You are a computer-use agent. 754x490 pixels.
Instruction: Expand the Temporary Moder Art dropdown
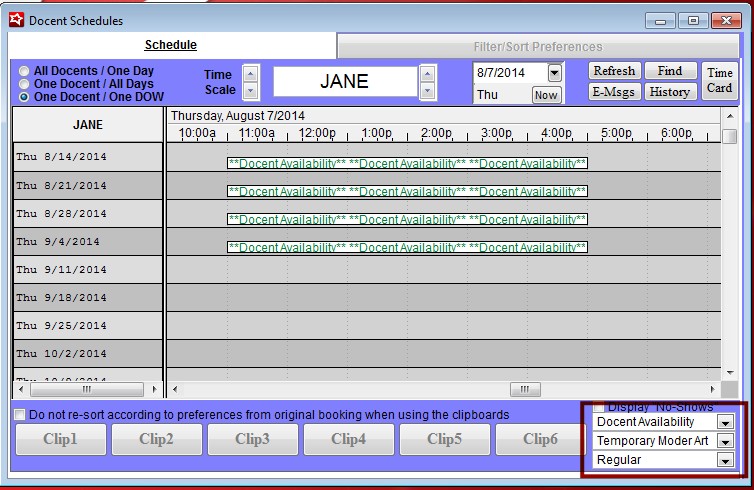[x=725, y=441]
